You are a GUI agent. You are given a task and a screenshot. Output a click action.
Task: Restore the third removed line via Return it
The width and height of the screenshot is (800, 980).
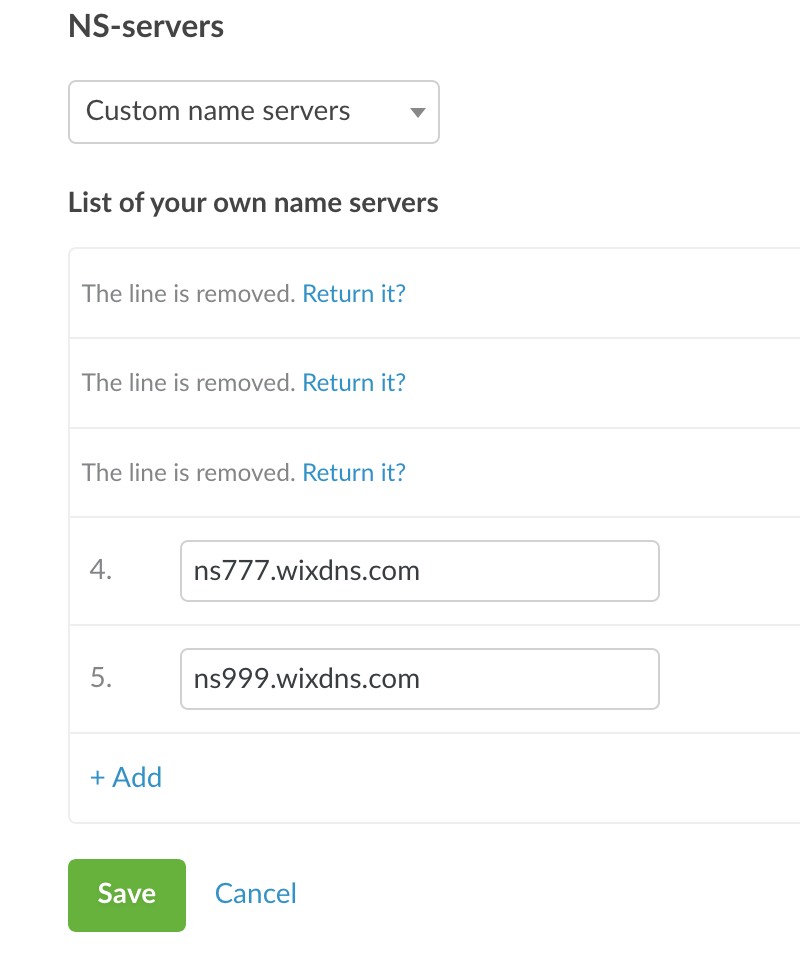click(354, 472)
